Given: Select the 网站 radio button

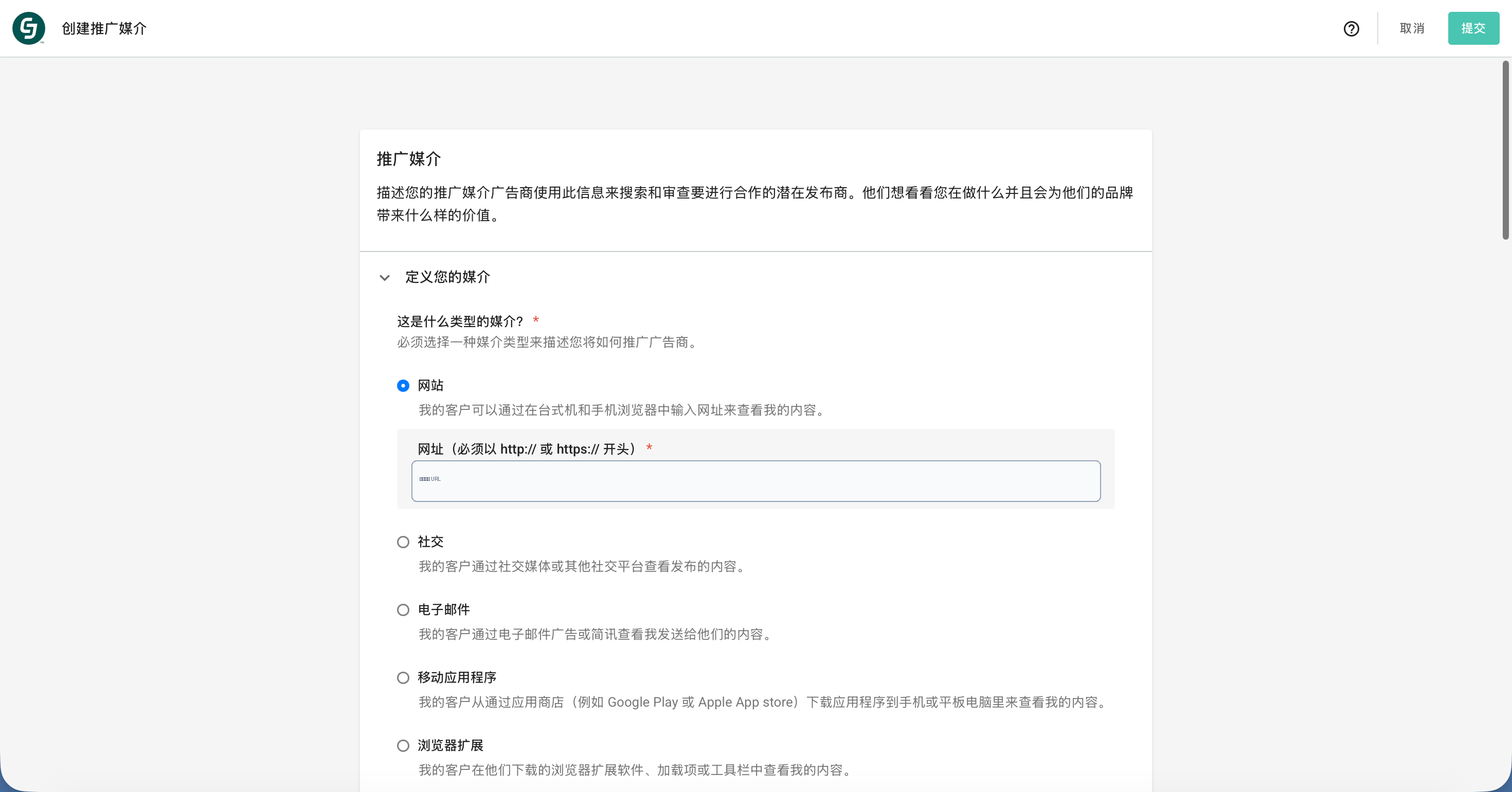Looking at the screenshot, I should click(403, 386).
